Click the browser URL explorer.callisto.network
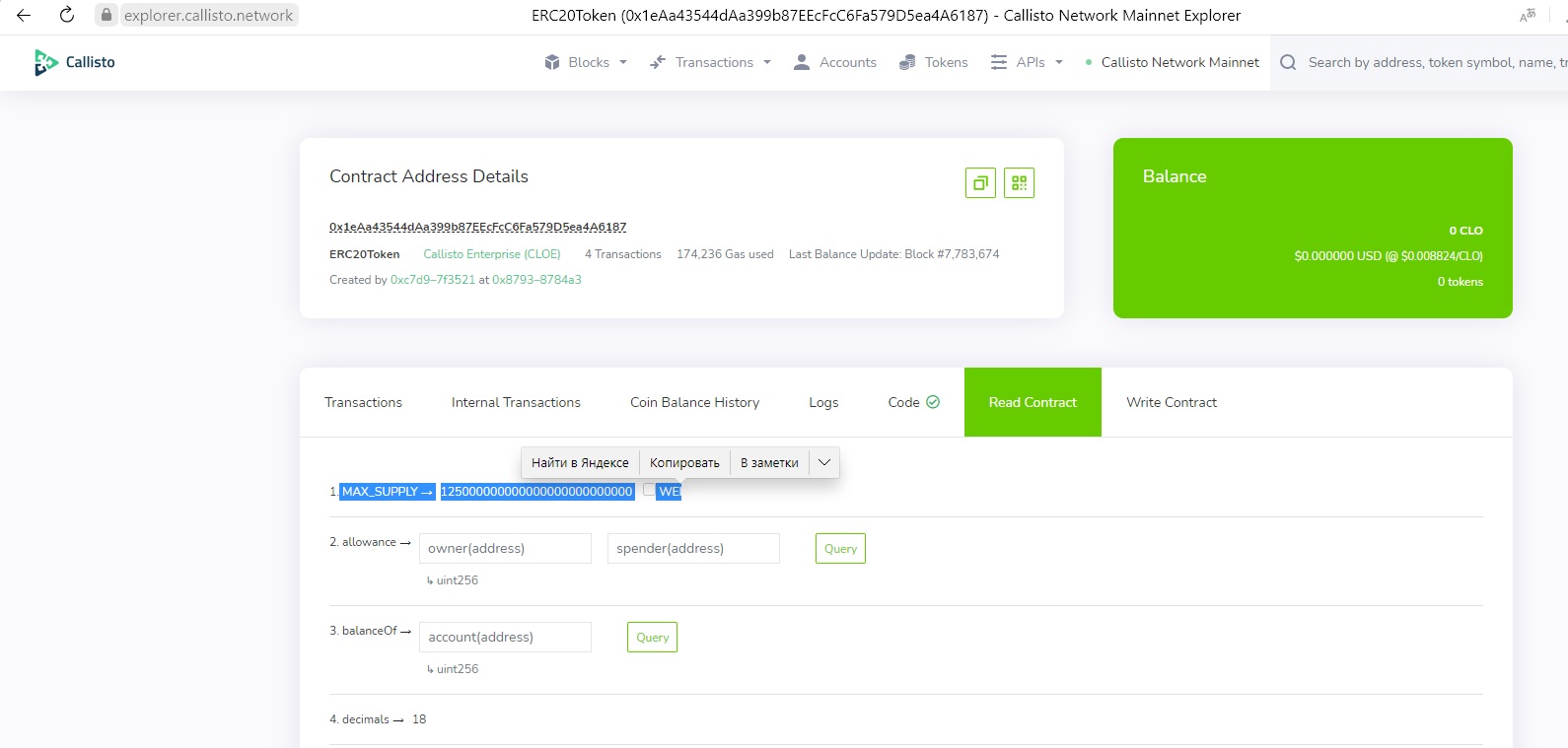Image resolution: width=1568 pixels, height=748 pixels. pos(208,15)
